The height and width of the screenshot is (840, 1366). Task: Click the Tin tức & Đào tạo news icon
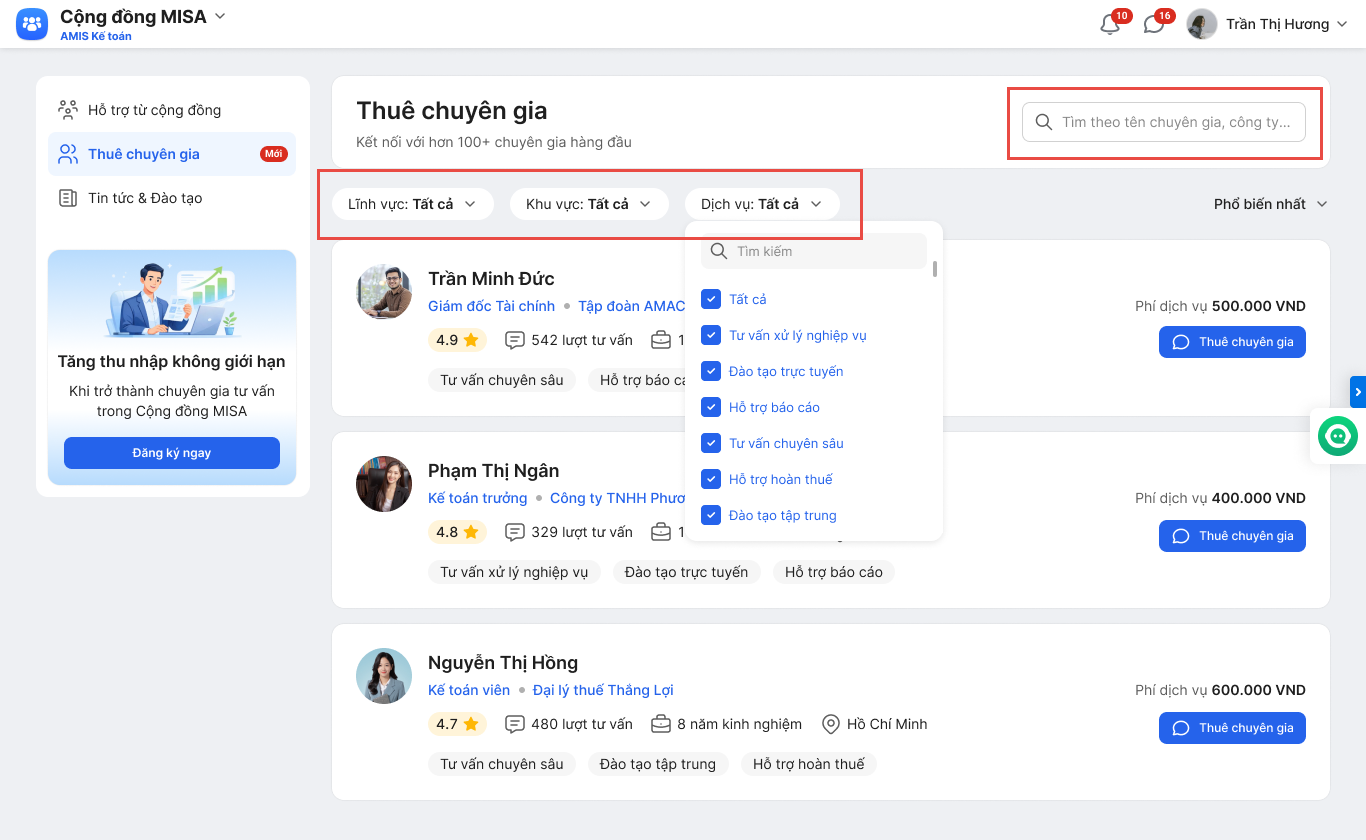(68, 198)
